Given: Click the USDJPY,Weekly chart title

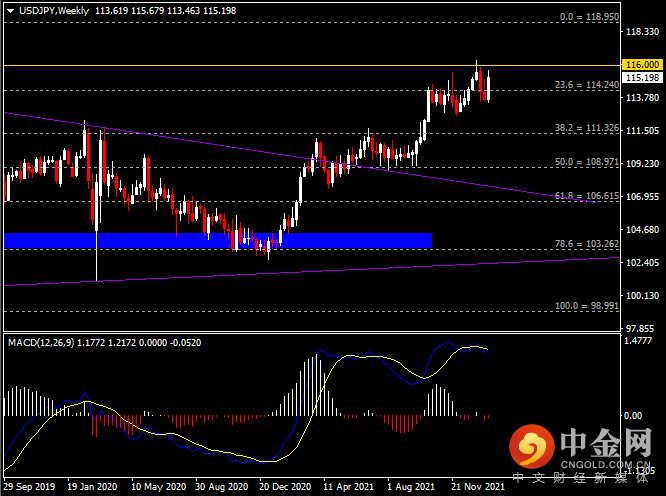Looking at the screenshot, I should [54, 11].
